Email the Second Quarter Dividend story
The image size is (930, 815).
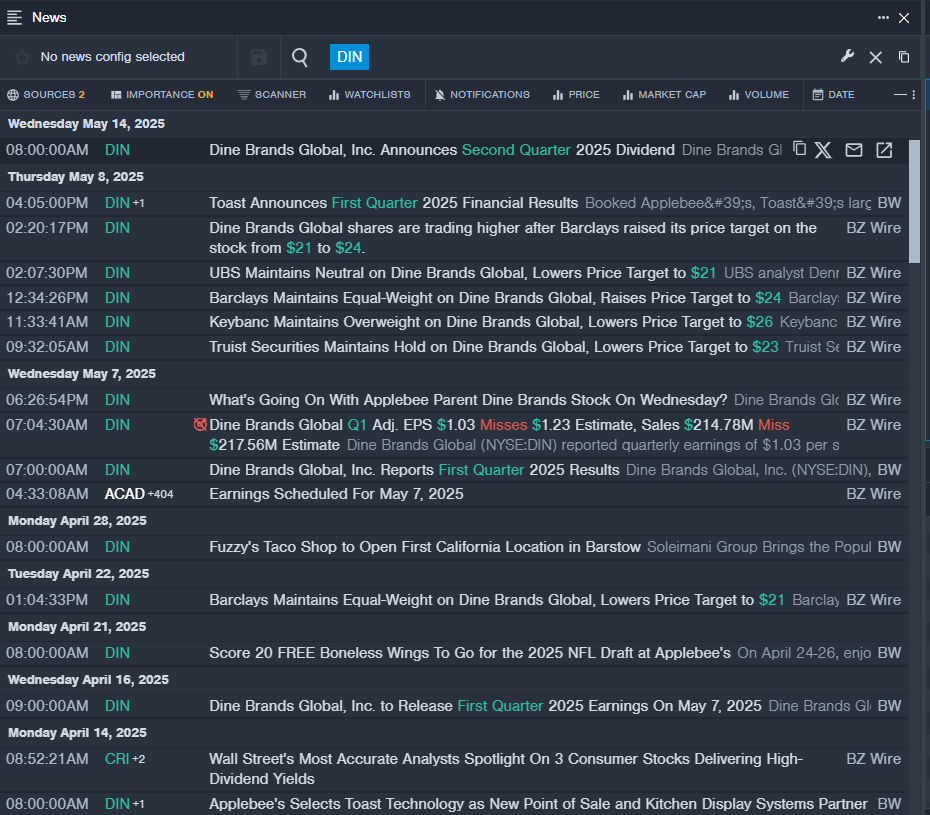click(x=853, y=150)
